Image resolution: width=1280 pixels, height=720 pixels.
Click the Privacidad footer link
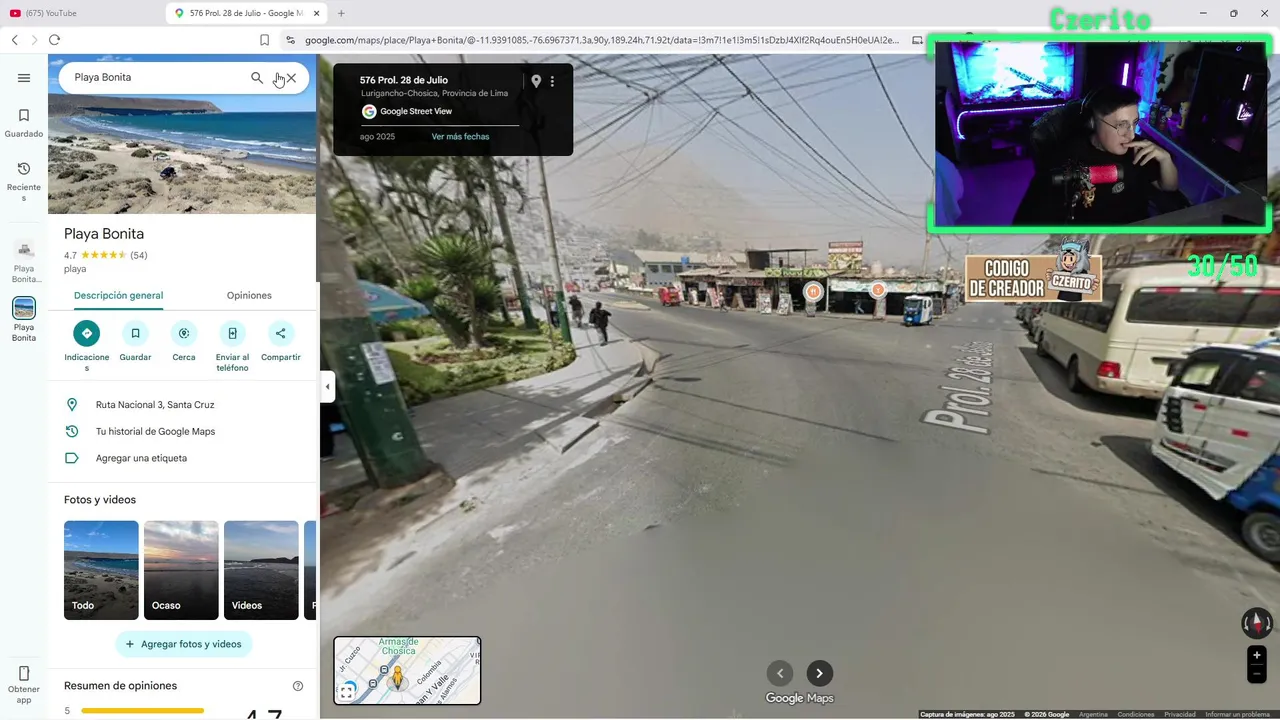coord(1180,715)
